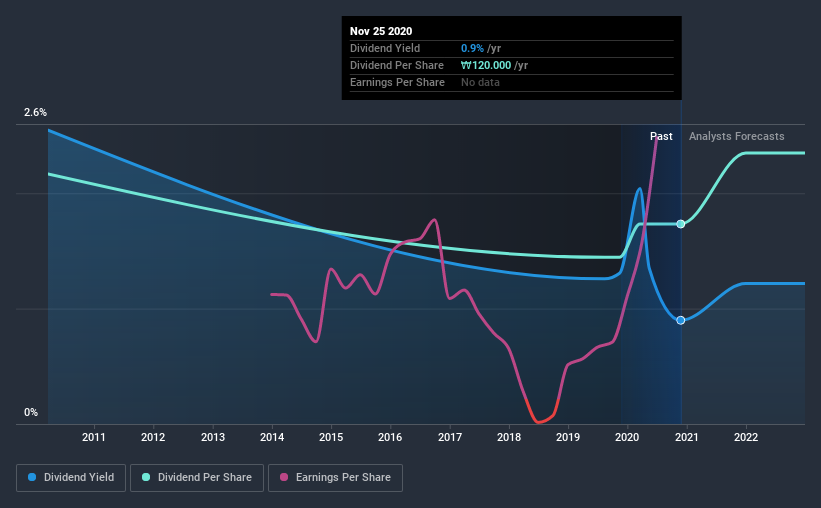821x508 pixels.
Task: Click the tooltip's Earnings Per Share row label
Action: point(397,82)
